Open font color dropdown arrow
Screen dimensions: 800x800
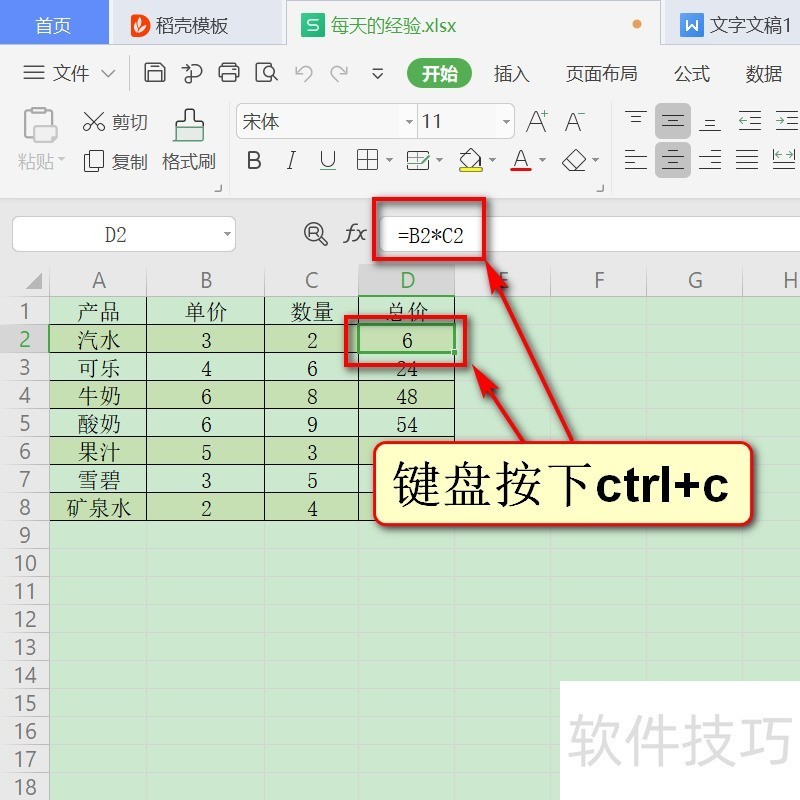point(542,160)
